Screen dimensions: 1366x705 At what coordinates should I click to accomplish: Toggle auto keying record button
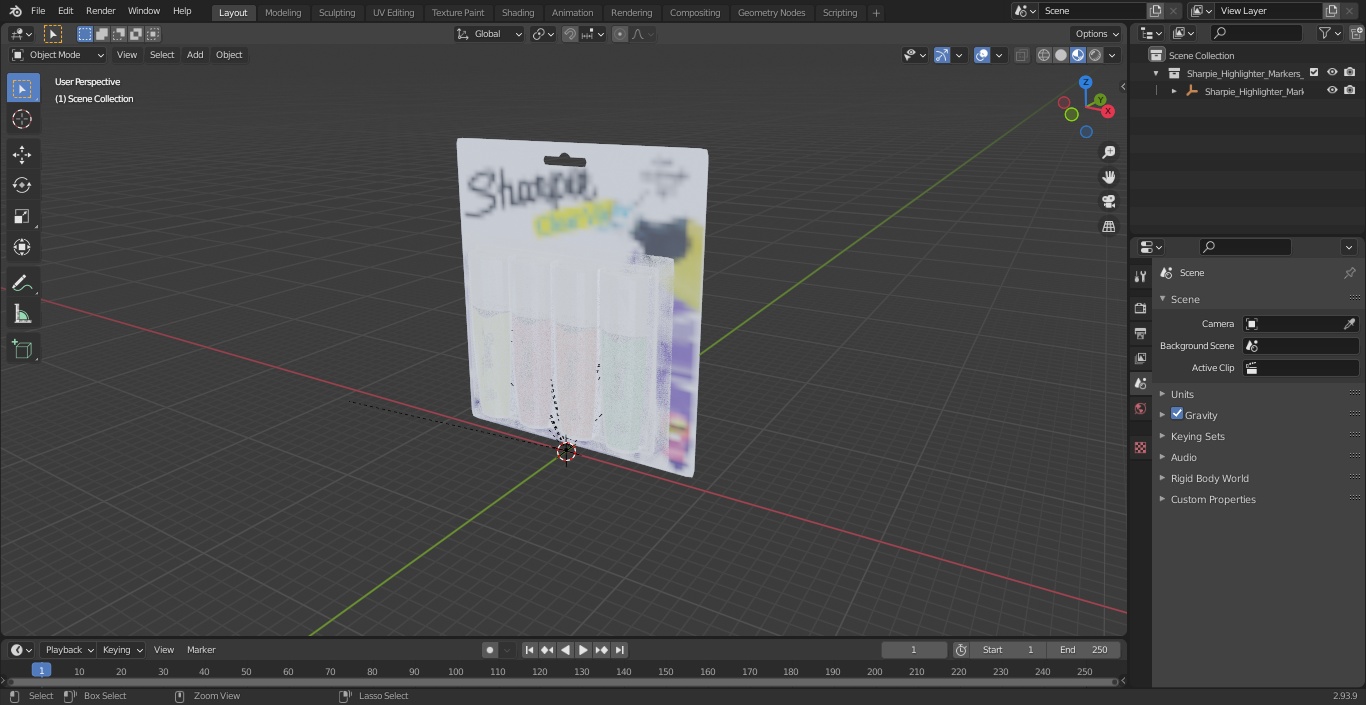point(490,650)
